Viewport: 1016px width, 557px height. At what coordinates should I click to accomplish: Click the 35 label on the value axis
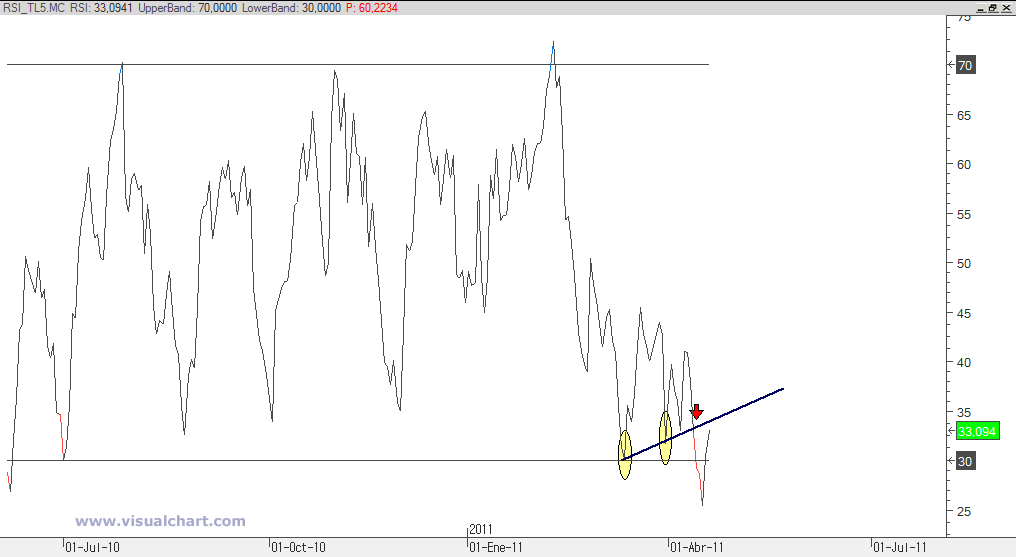coord(964,412)
